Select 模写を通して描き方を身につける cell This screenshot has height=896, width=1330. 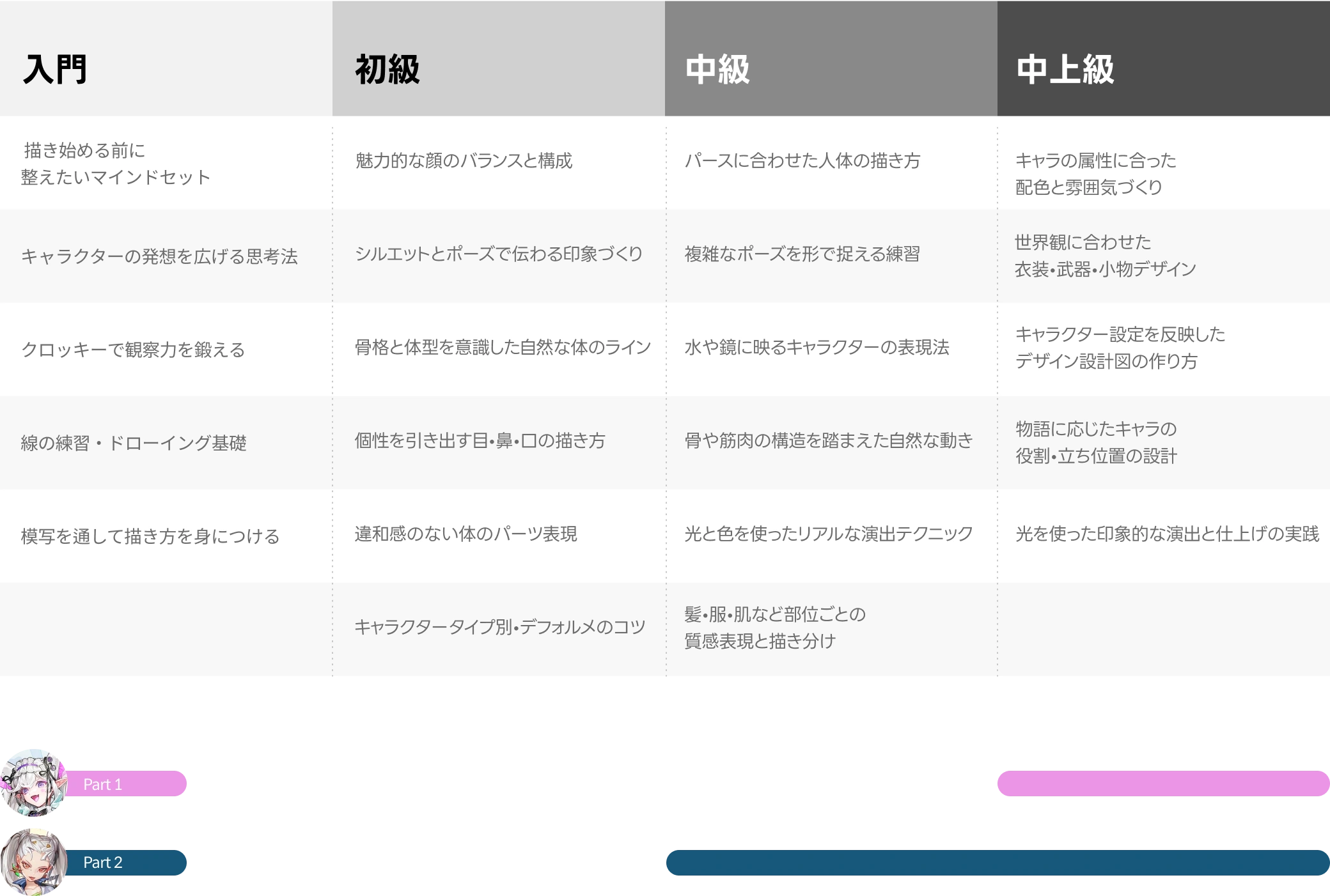point(166,536)
